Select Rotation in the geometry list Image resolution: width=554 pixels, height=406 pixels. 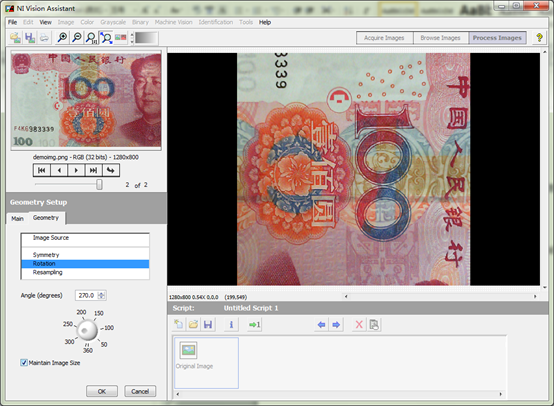coord(85,264)
